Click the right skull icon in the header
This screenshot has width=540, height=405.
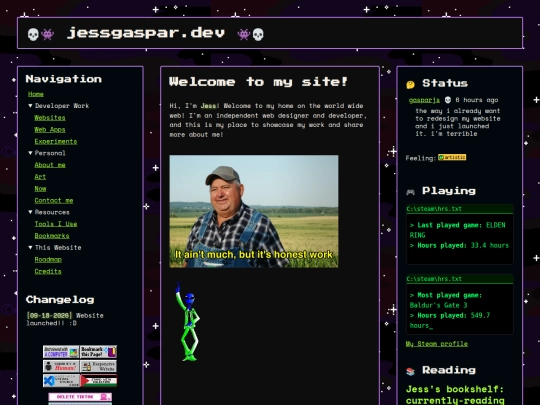click(x=258, y=34)
